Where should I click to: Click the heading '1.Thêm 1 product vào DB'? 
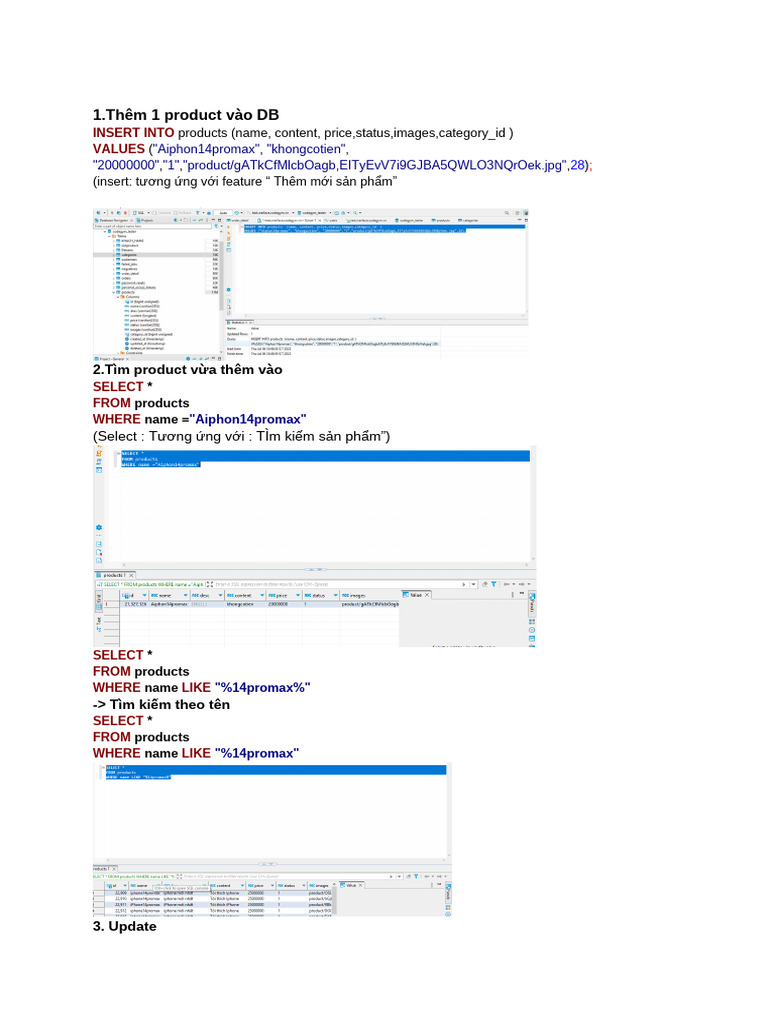click(x=185, y=115)
